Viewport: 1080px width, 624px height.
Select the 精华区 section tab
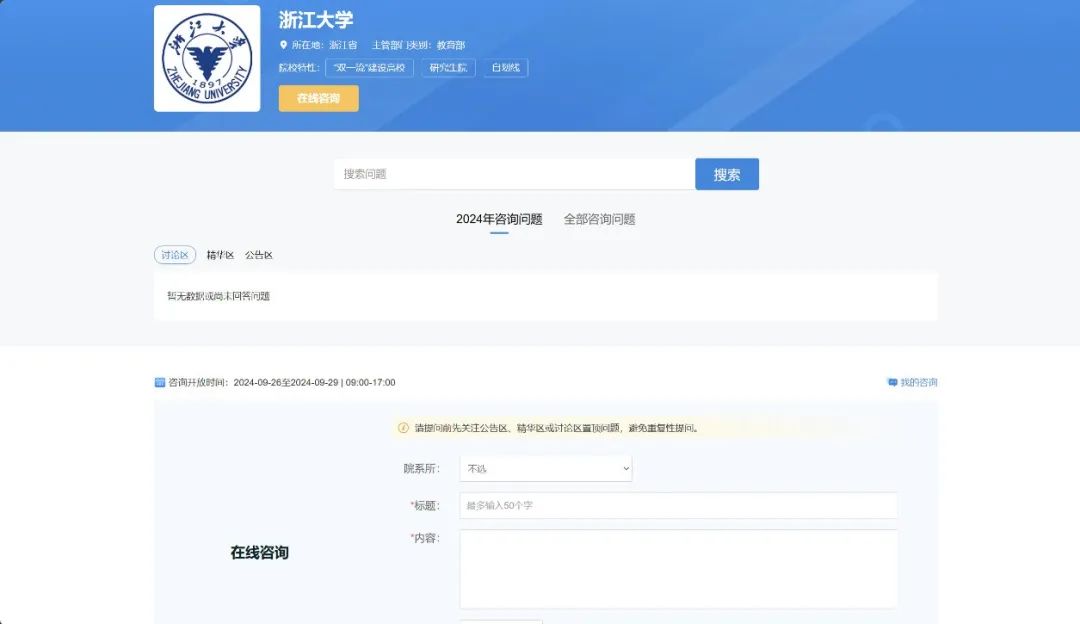(220, 255)
